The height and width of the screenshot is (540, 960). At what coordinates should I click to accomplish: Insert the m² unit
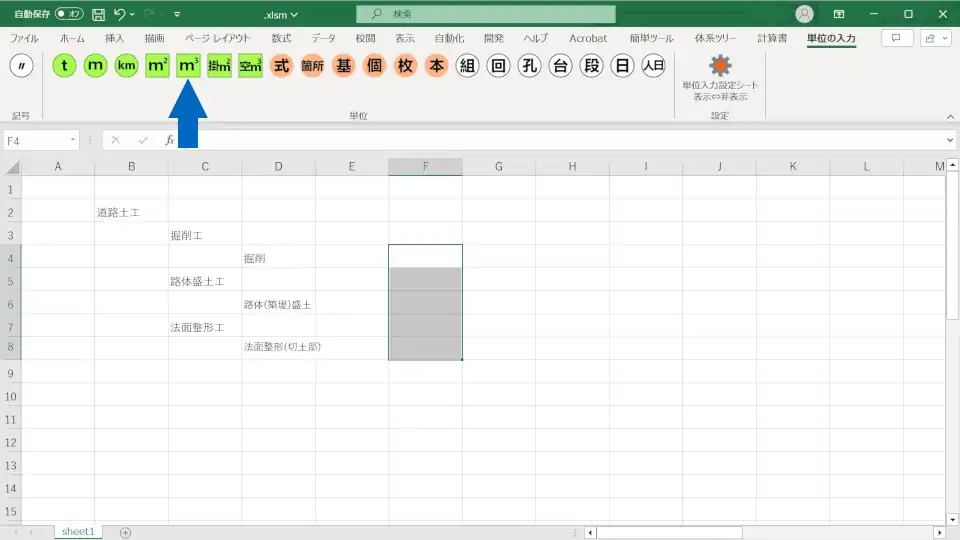pos(157,66)
